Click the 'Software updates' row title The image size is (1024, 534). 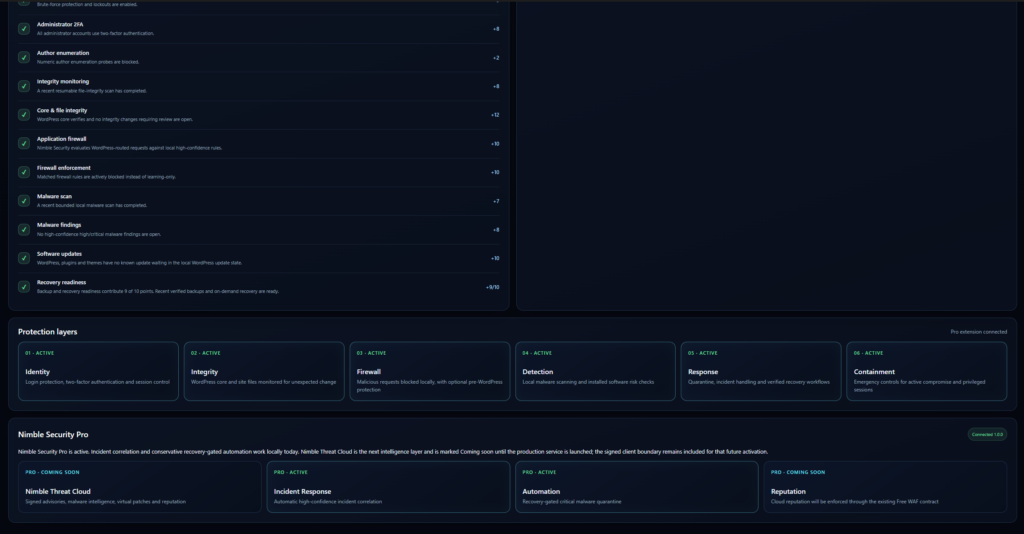[x=59, y=254]
